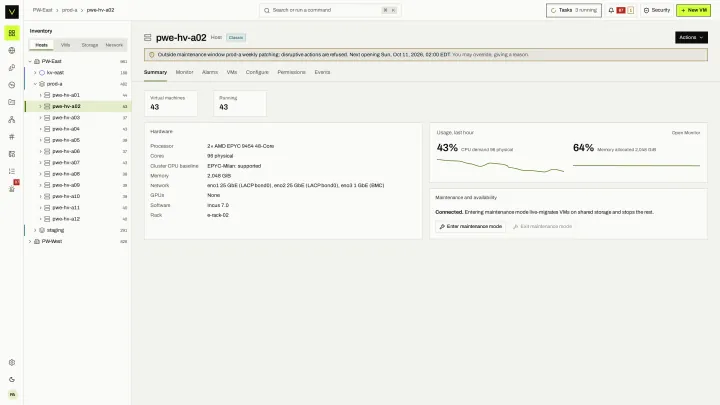Open the Open Monitor link
This screenshot has height=405, width=720.
click(686, 133)
